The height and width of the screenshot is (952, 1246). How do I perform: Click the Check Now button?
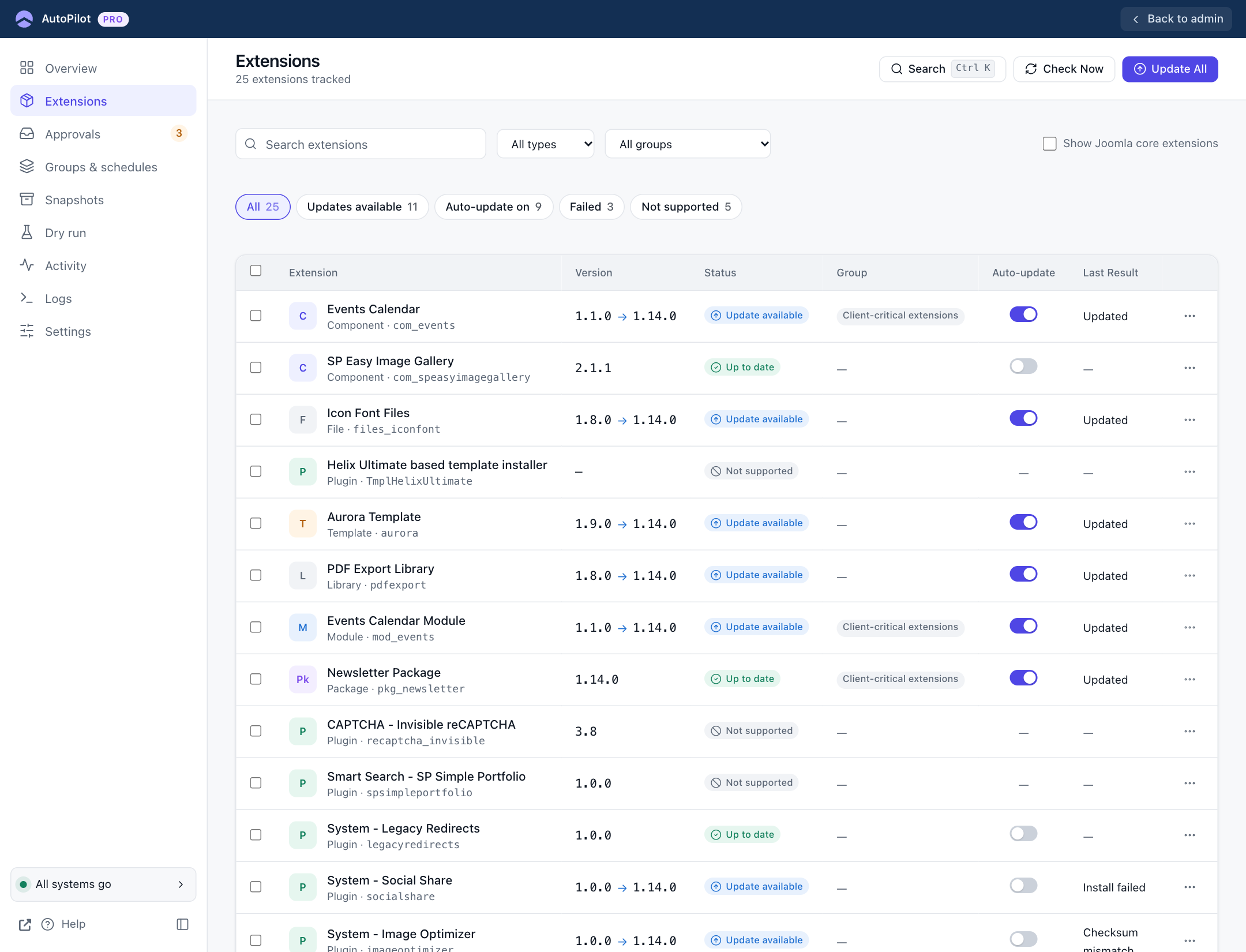(1064, 69)
